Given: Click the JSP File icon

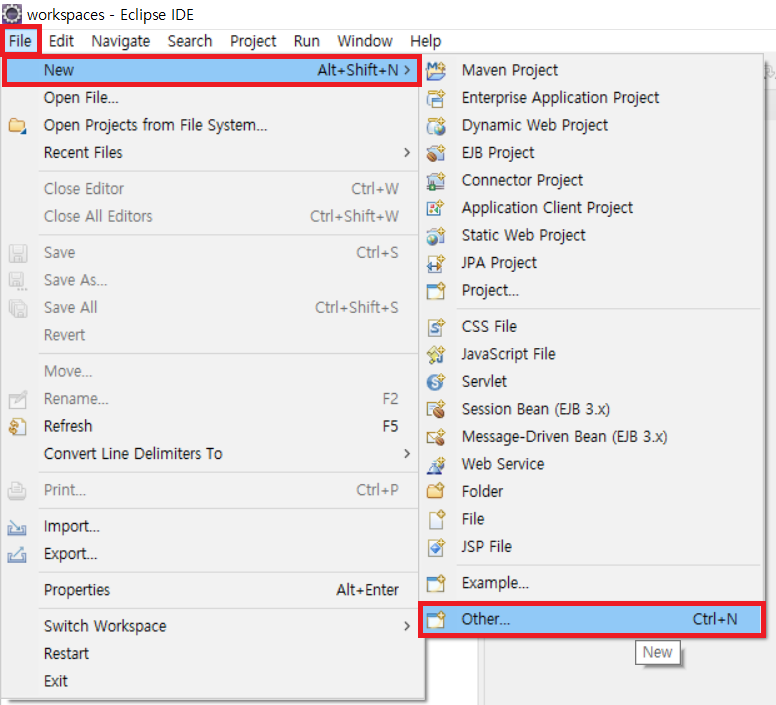Looking at the screenshot, I should pos(436,547).
